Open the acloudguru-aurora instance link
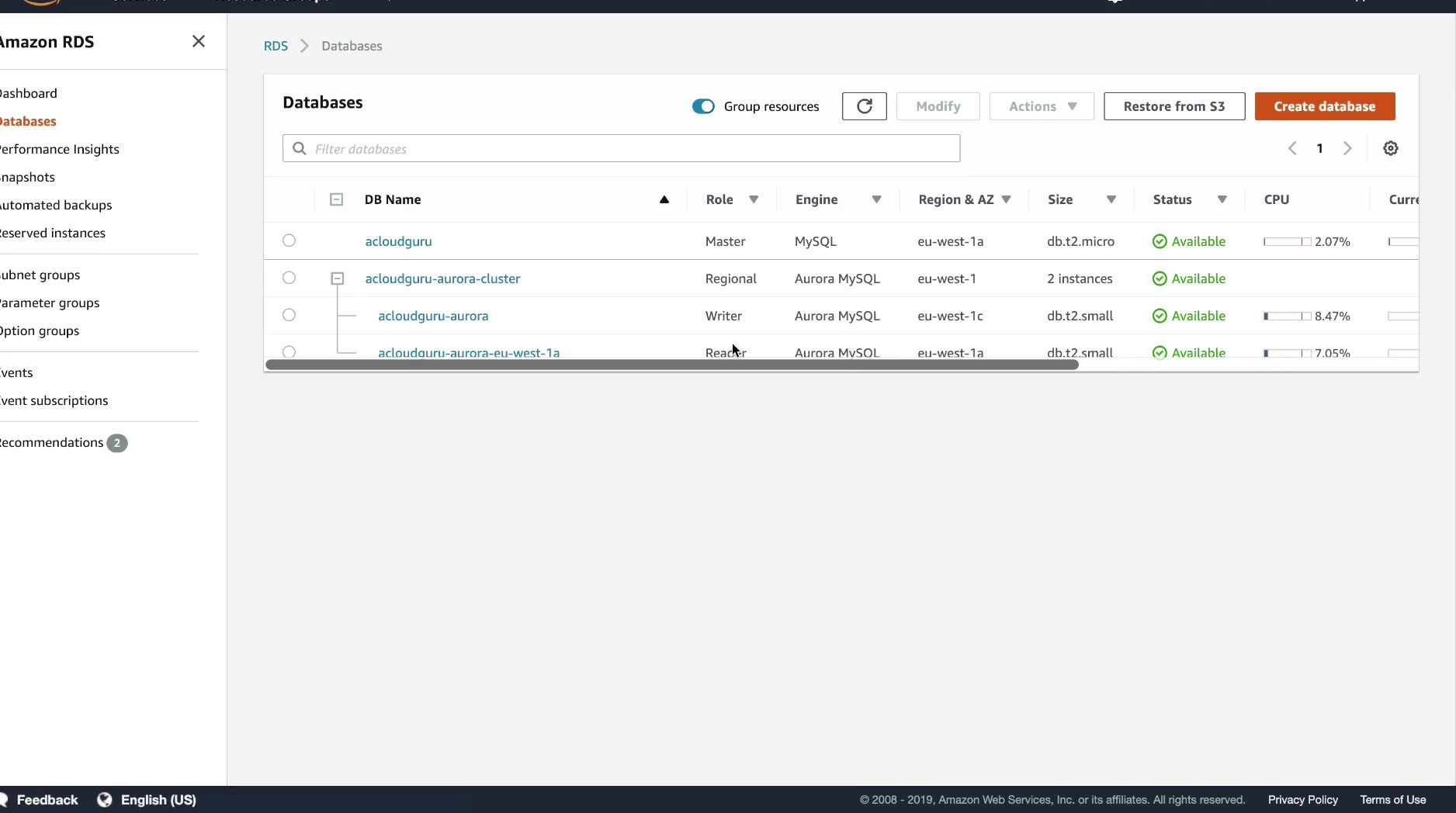 click(433, 316)
